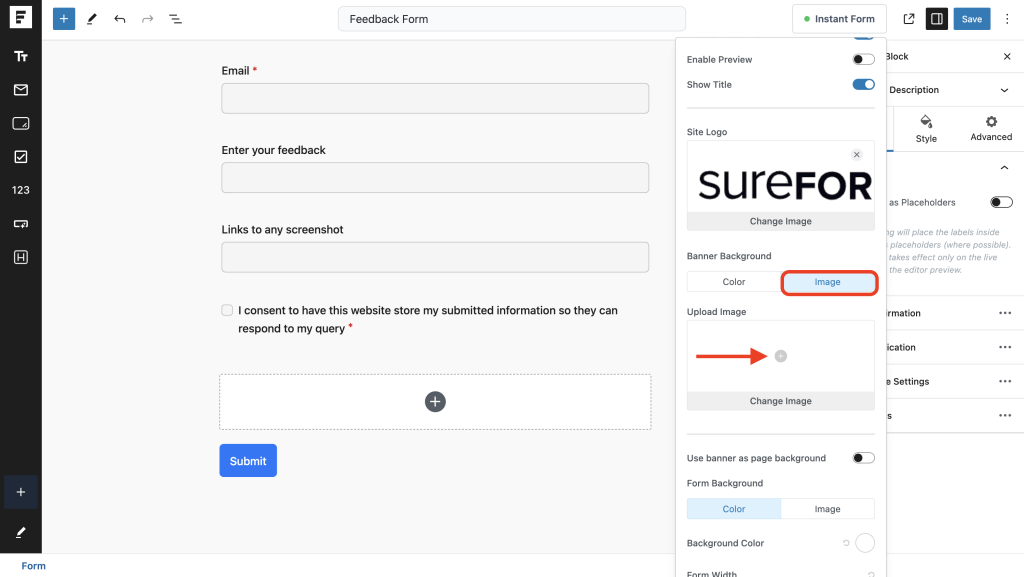Viewport: 1024px width, 577px height.
Task: Click the Email input field
Action: (x=435, y=98)
